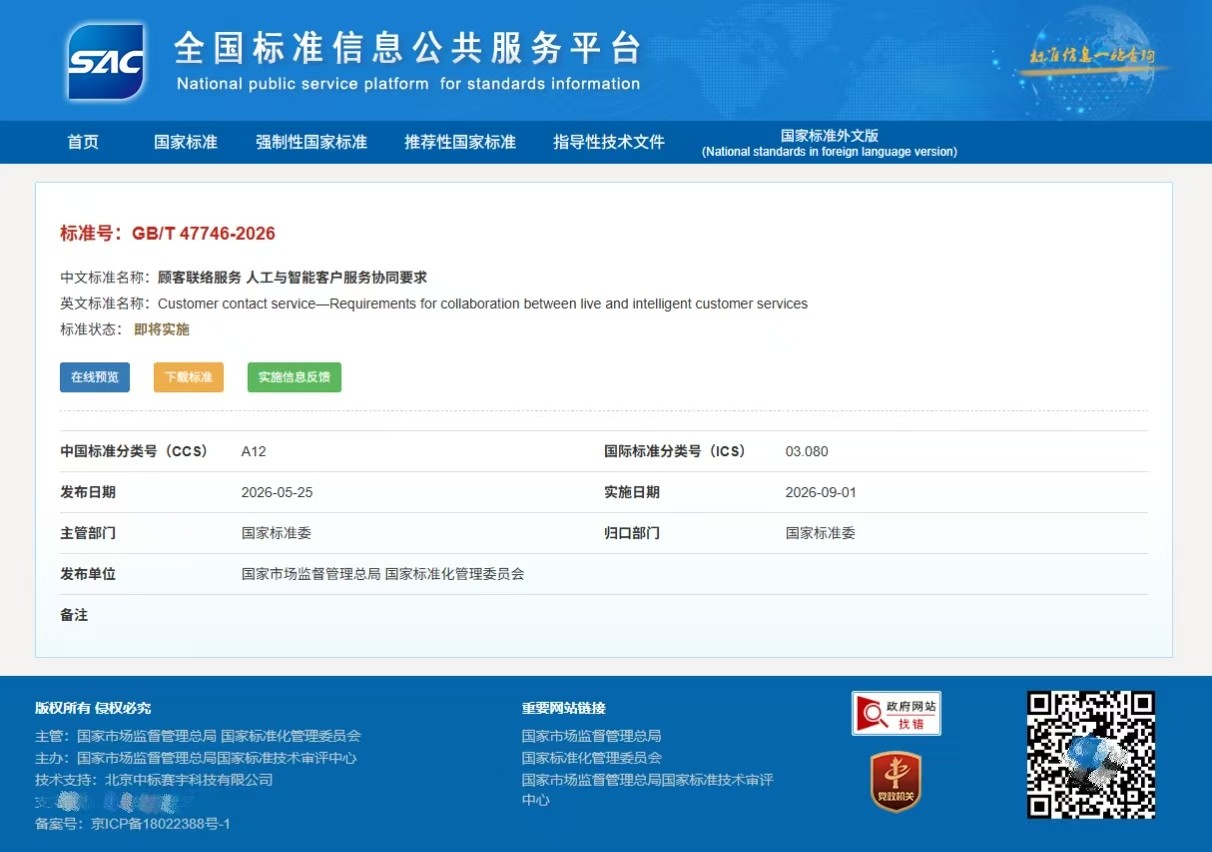
Task: Click the 重要网站链接 heading
Action: pos(563,708)
